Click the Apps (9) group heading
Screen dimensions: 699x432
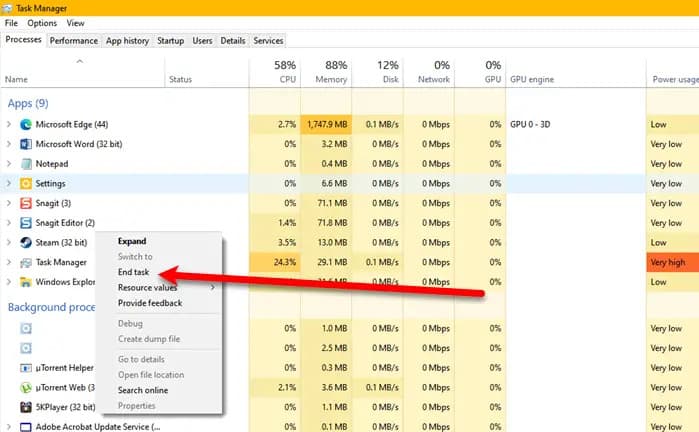click(28, 103)
